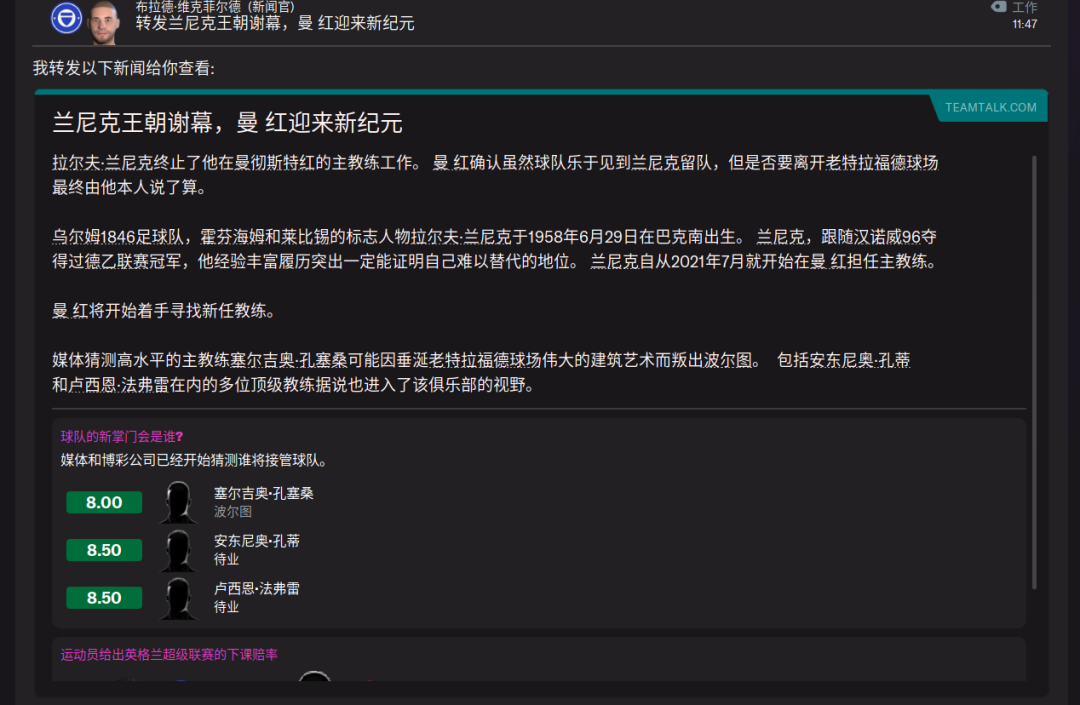The image size is (1080, 705).
Task: Click the 8.00 odds badge
Action: [x=104, y=503]
